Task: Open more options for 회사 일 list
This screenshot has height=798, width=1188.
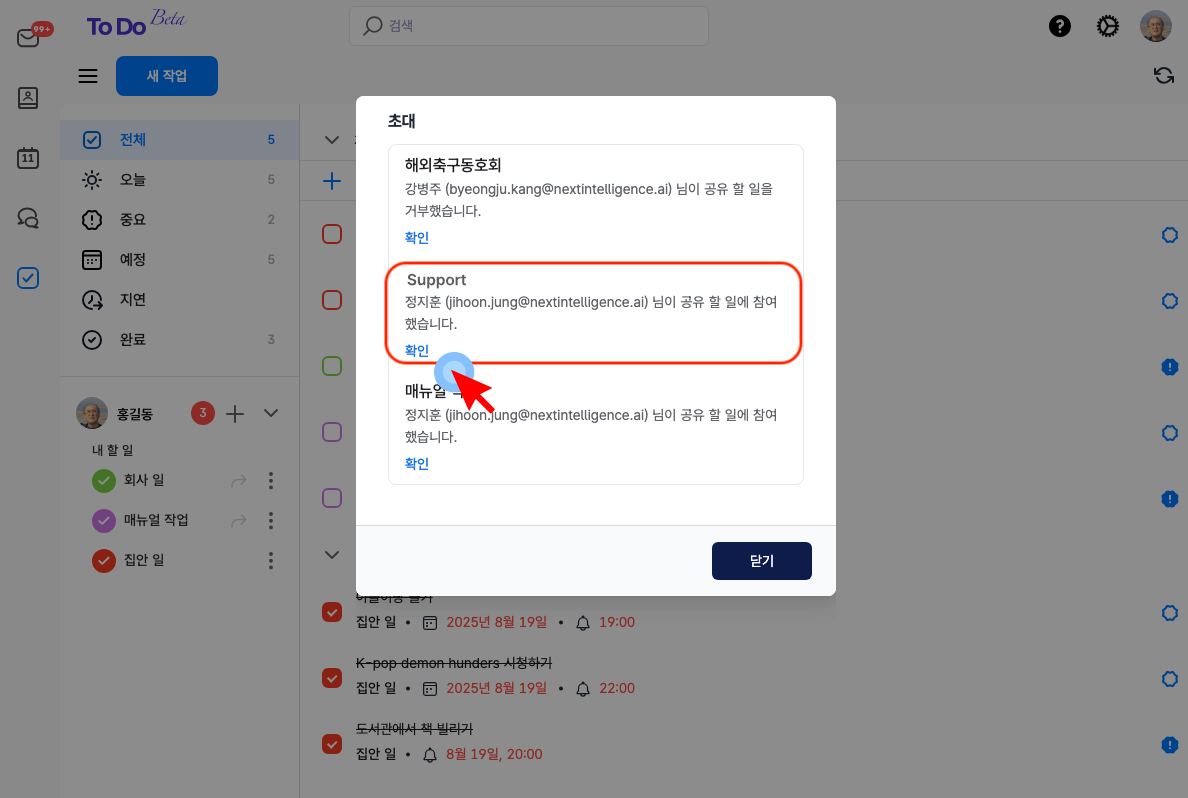Action: pyautogui.click(x=270, y=481)
